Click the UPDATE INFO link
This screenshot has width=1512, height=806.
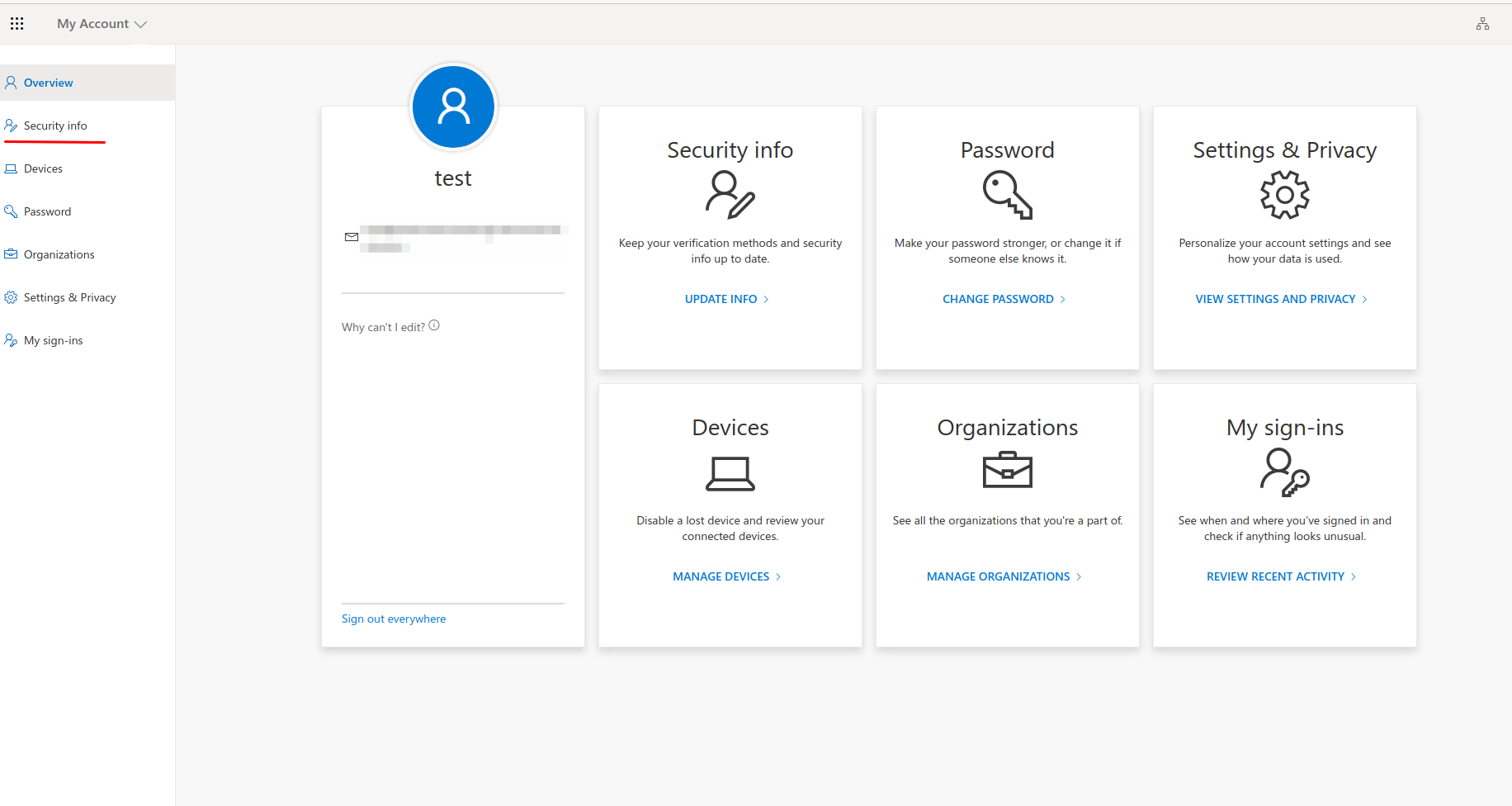click(x=726, y=299)
